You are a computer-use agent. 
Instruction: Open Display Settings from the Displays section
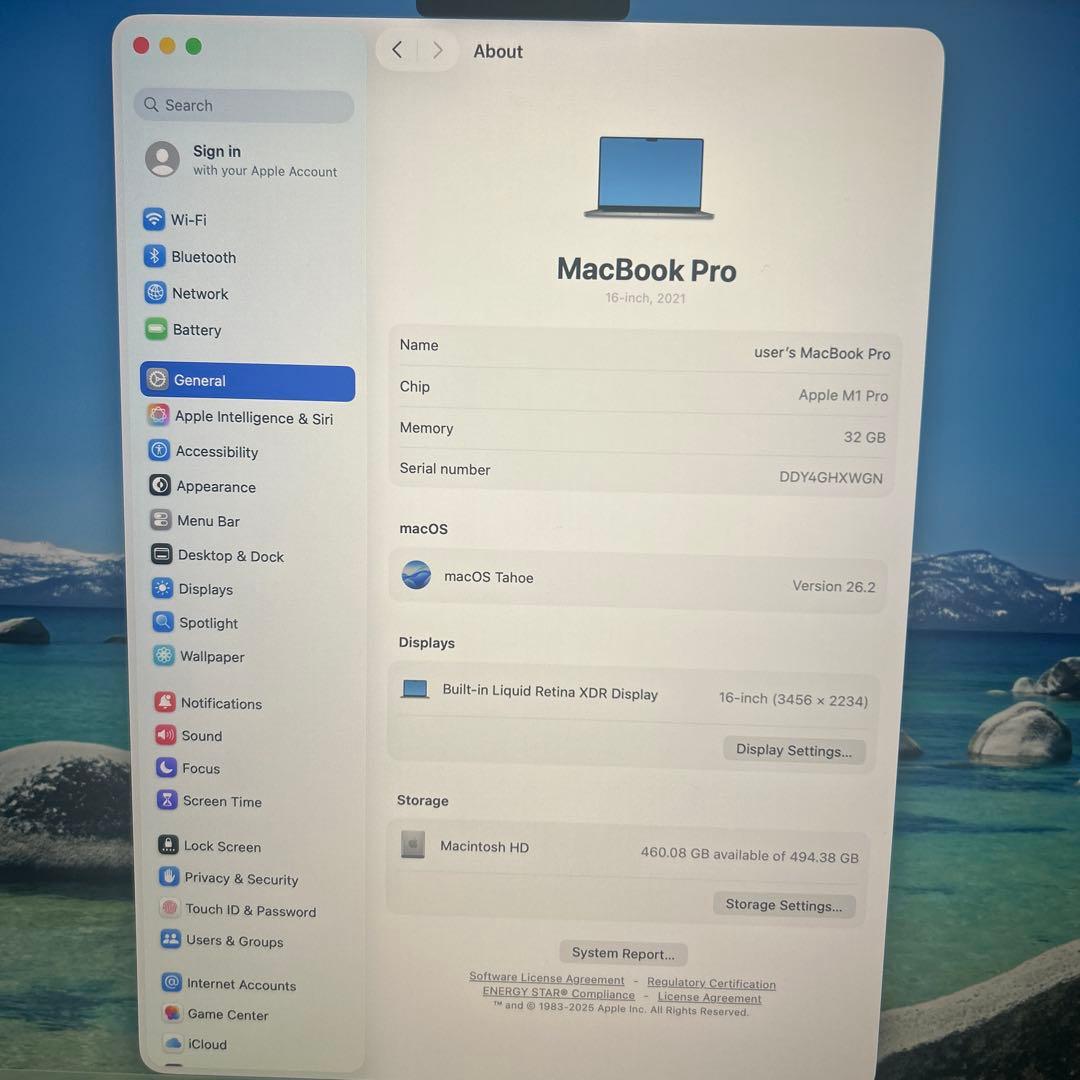click(x=794, y=750)
